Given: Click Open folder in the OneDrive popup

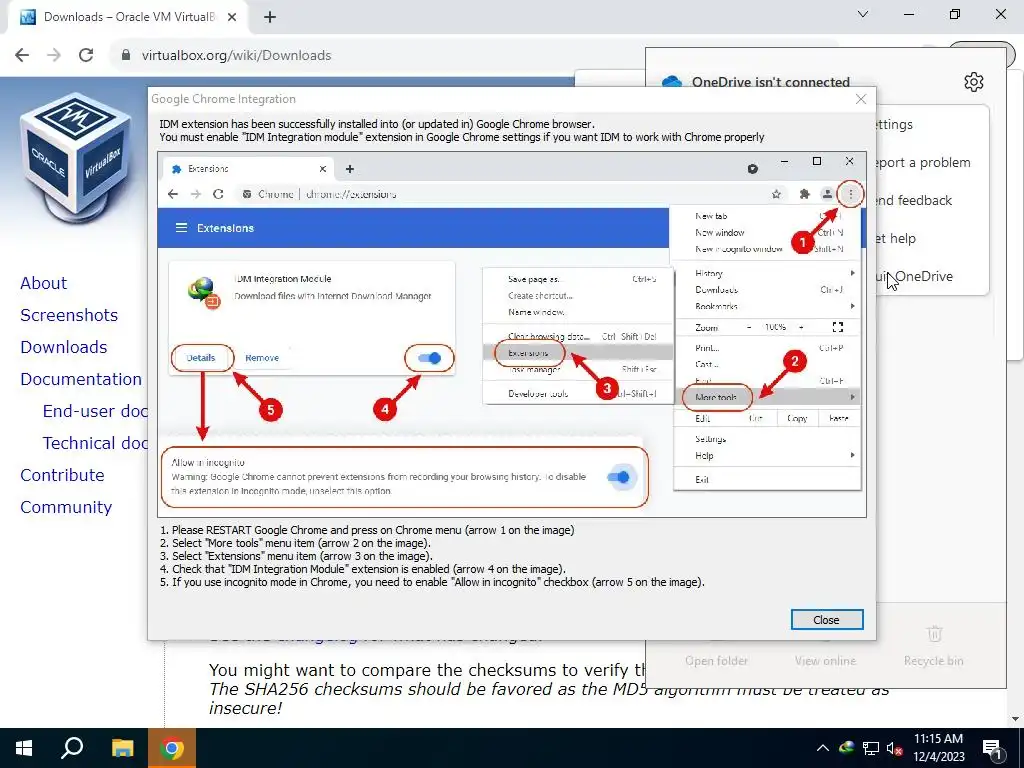Looking at the screenshot, I should coord(716,660).
